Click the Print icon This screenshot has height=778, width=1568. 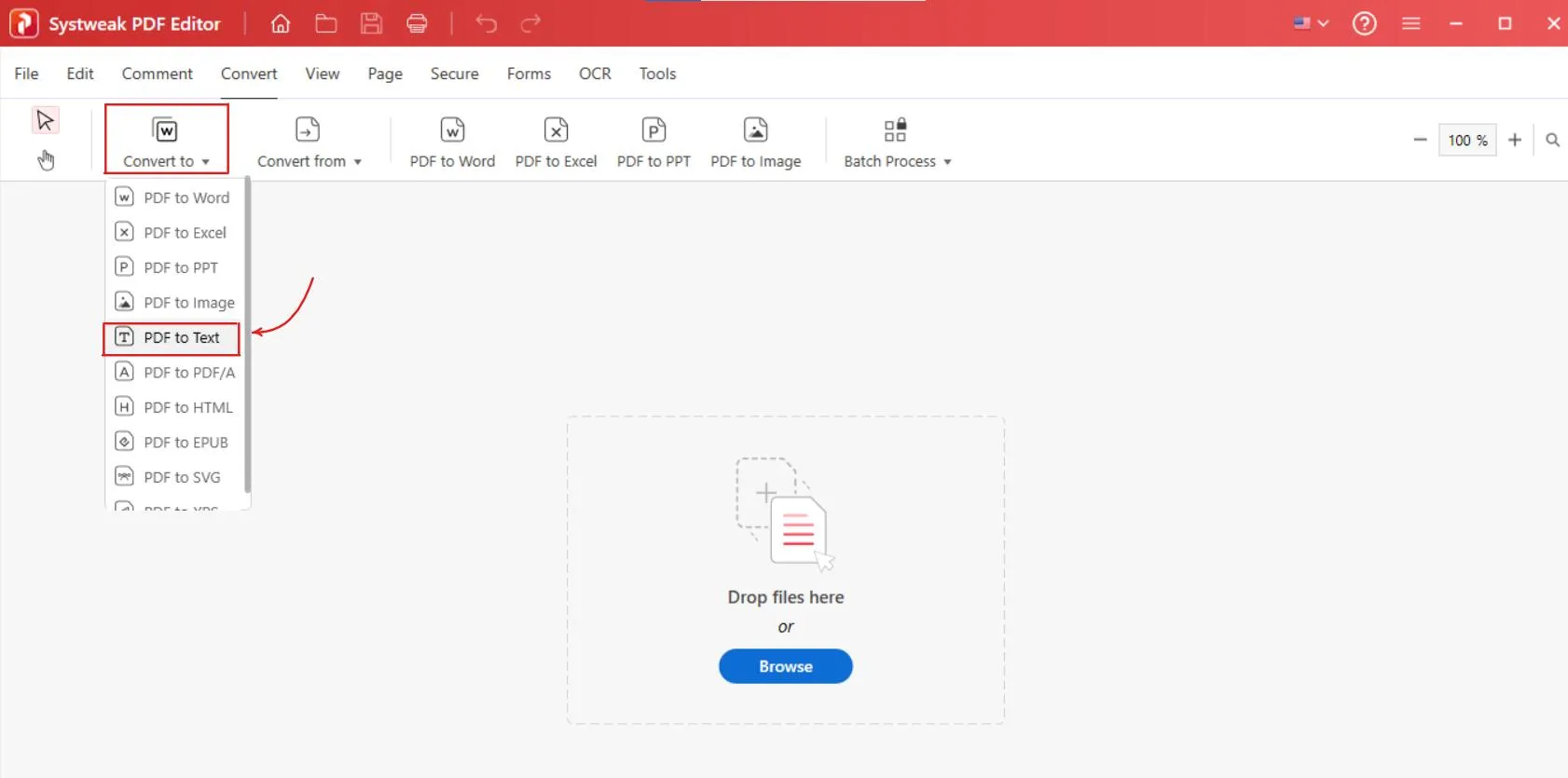coord(417,24)
